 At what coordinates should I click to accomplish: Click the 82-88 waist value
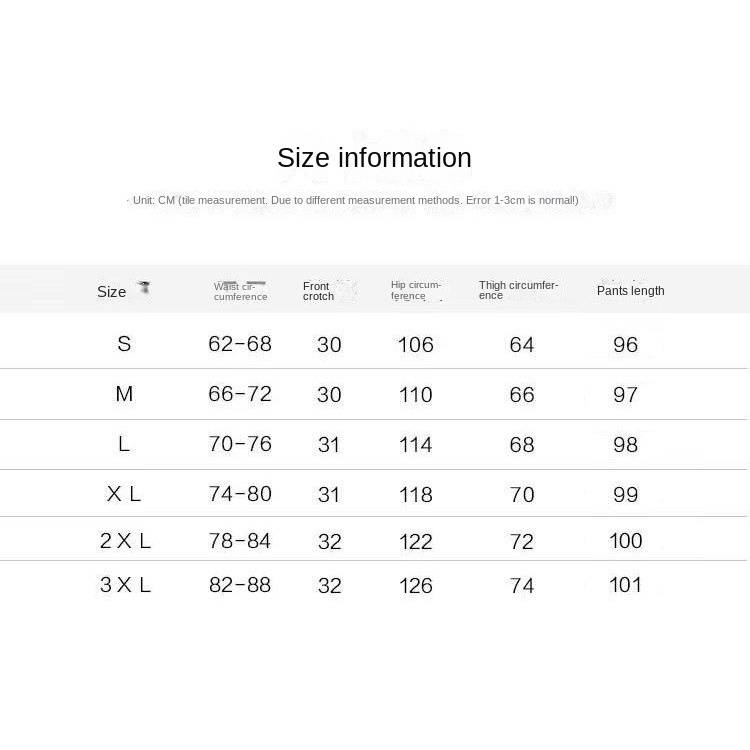(x=240, y=585)
